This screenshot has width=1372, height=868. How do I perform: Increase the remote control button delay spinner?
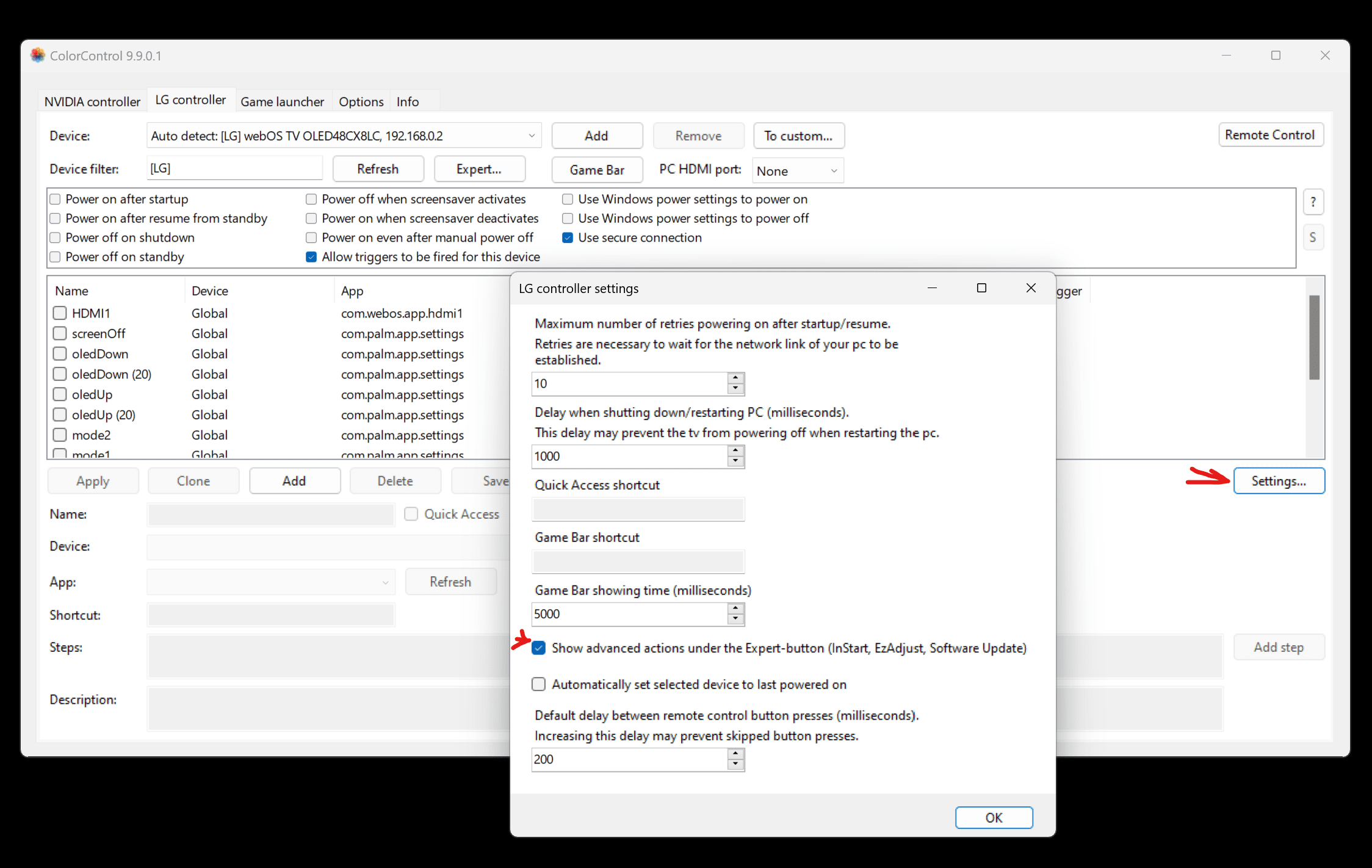click(735, 754)
